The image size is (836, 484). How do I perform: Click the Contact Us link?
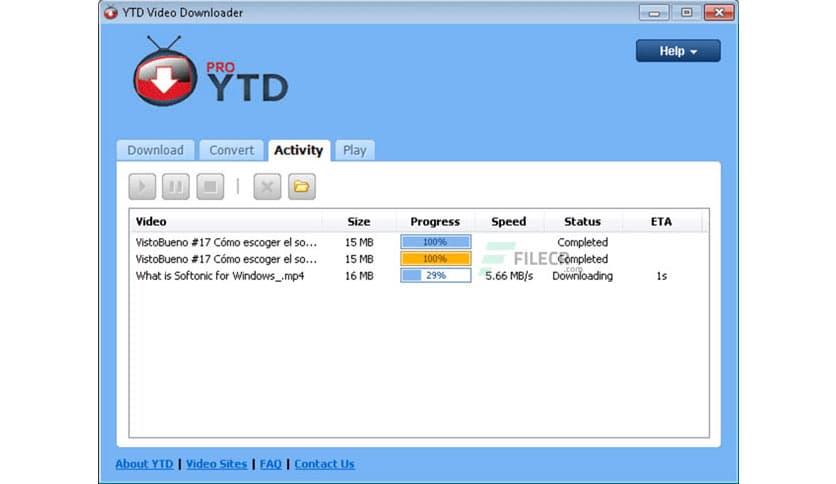tap(324, 464)
